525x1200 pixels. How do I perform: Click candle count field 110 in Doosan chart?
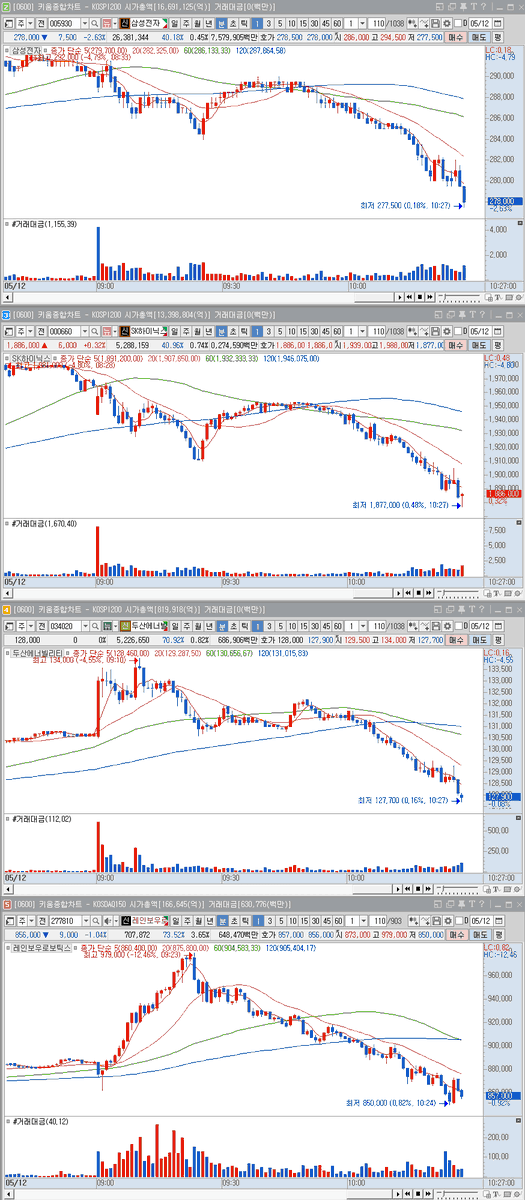377,625
